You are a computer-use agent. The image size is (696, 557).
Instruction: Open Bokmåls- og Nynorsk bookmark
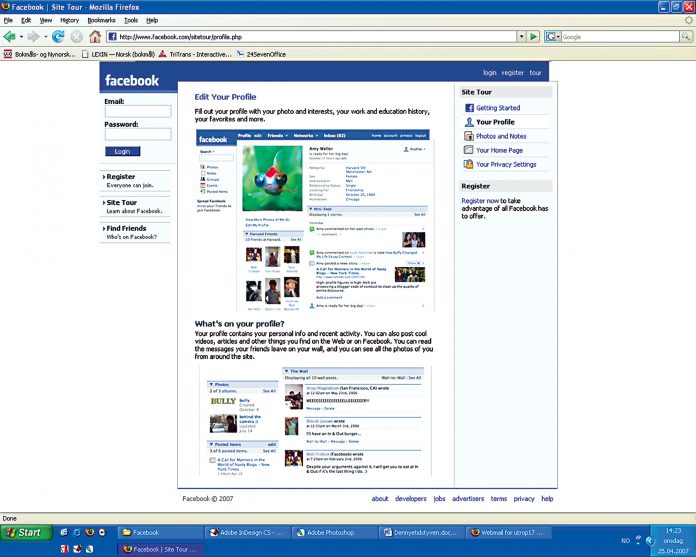pos(40,54)
